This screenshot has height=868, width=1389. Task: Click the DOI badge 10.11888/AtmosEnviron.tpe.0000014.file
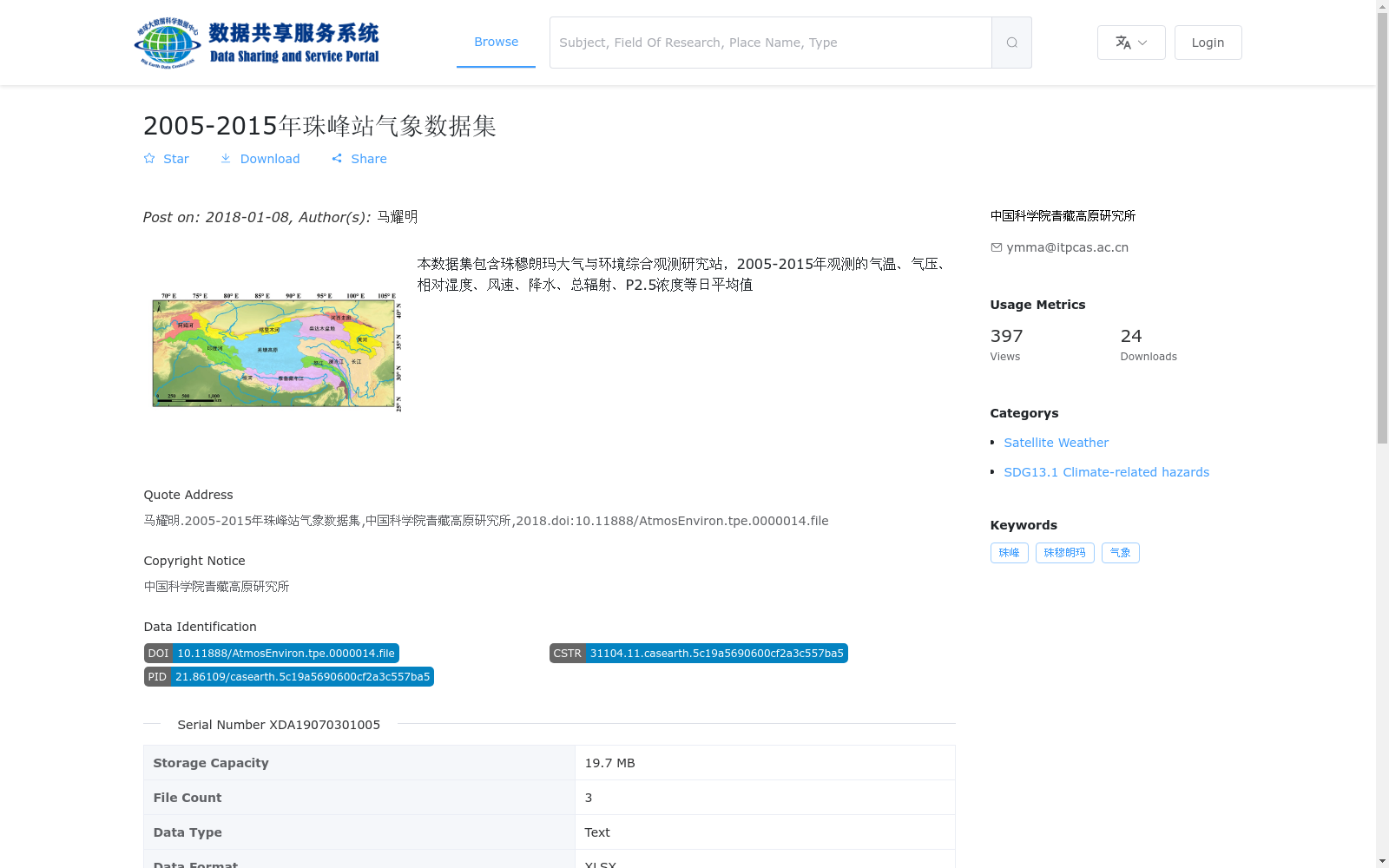click(271, 654)
